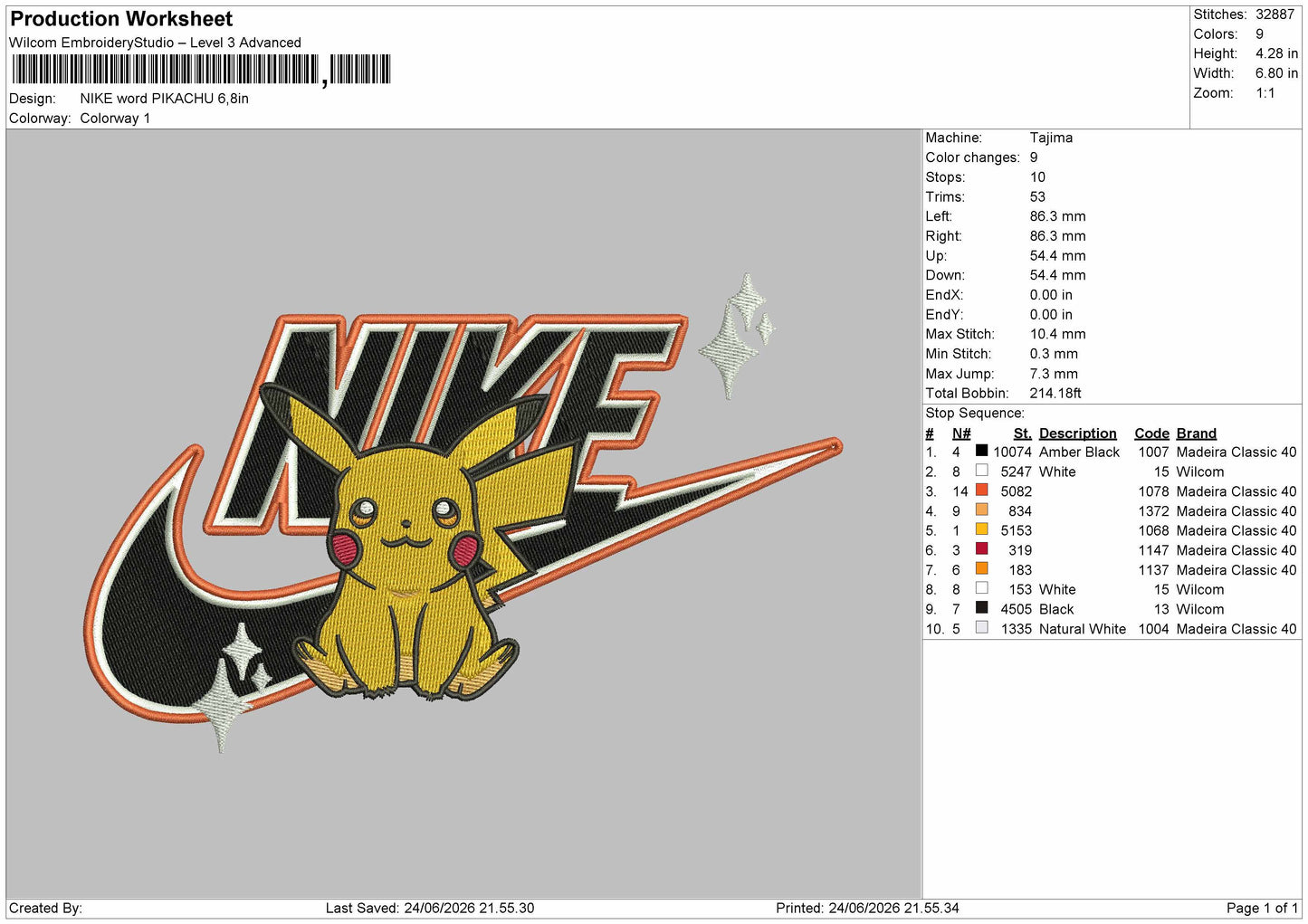Click code 1004 in row 10

1153,629
